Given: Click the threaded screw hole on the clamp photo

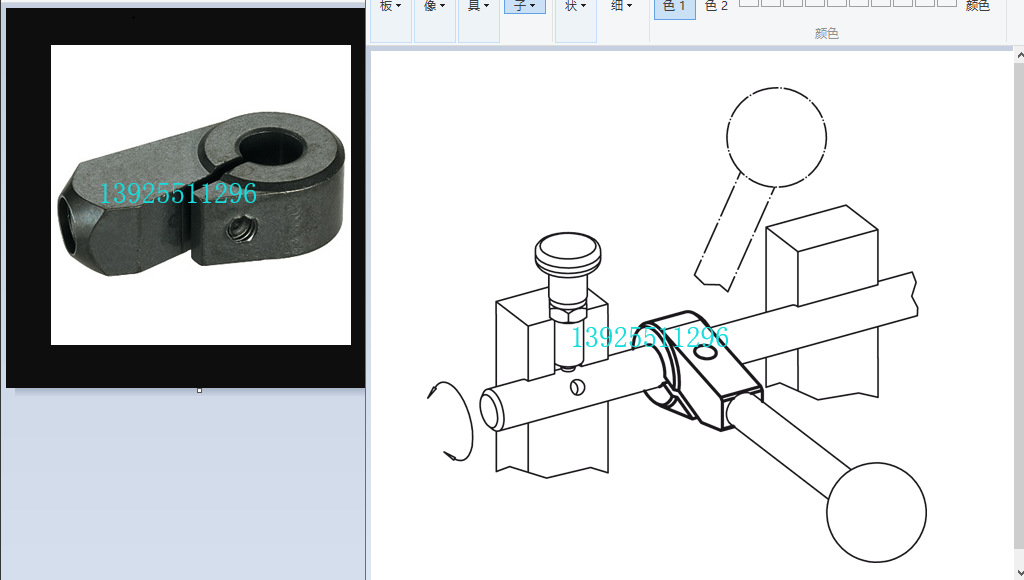Looking at the screenshot, I should click(240, 232).
